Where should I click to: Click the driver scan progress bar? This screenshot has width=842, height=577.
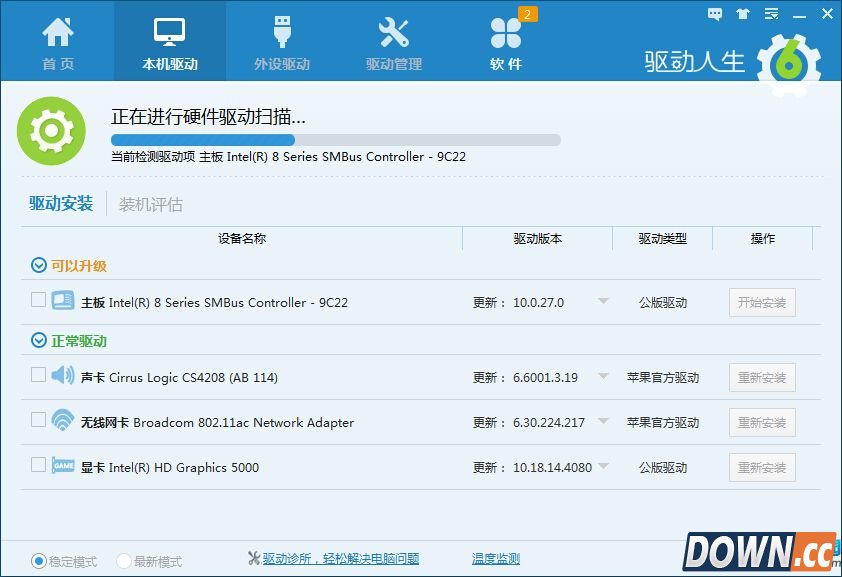[335, 140]
